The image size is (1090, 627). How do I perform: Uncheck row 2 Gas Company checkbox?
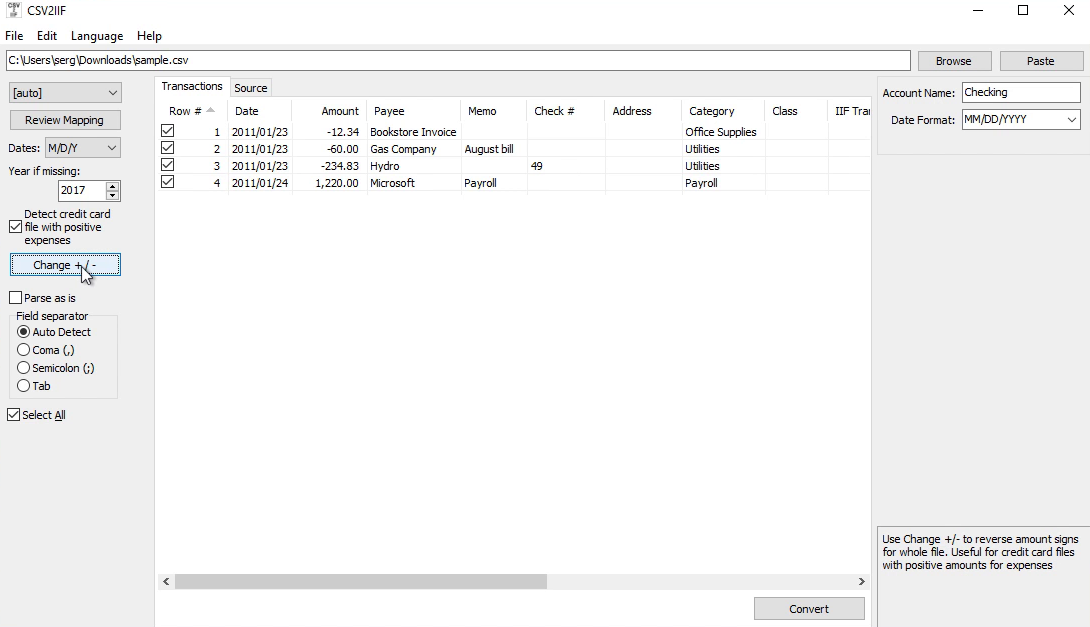[x=168, y=148]
